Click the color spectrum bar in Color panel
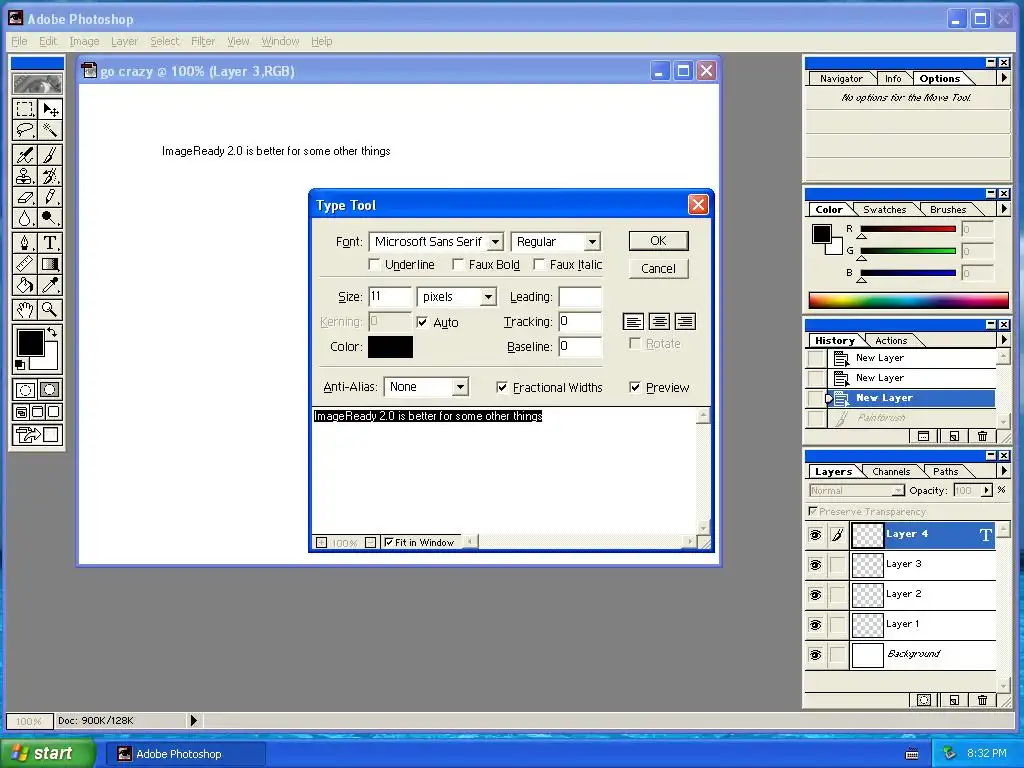 (x=908, y=300)
